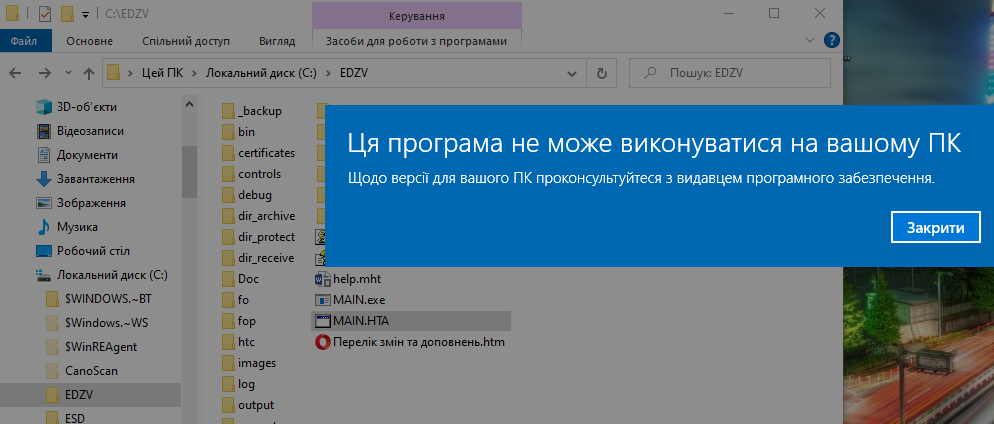Select the MAIN.exe file icon
Screen dimensions: 994x424
323,299
